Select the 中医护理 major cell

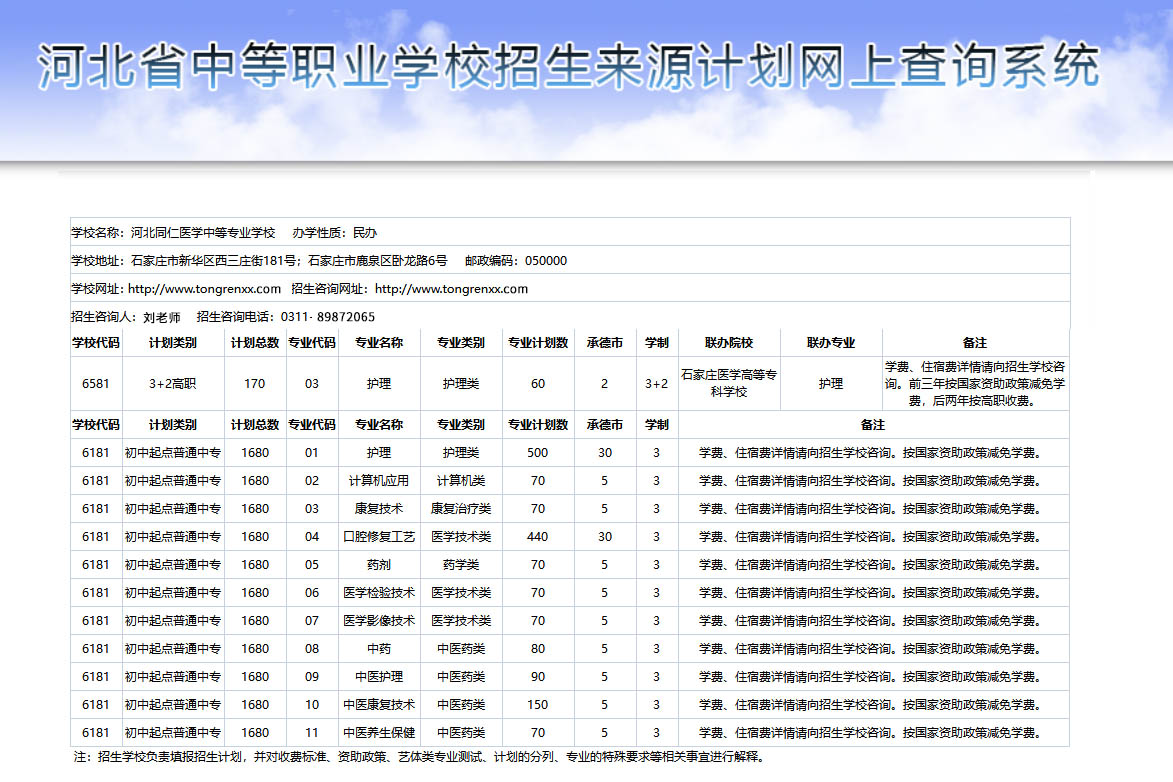pos(379,676)
